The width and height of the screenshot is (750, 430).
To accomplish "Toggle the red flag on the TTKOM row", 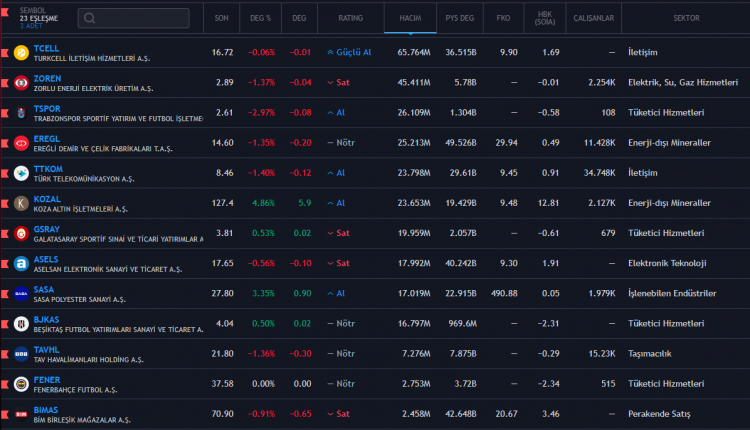I will click(x=5, y=173).
